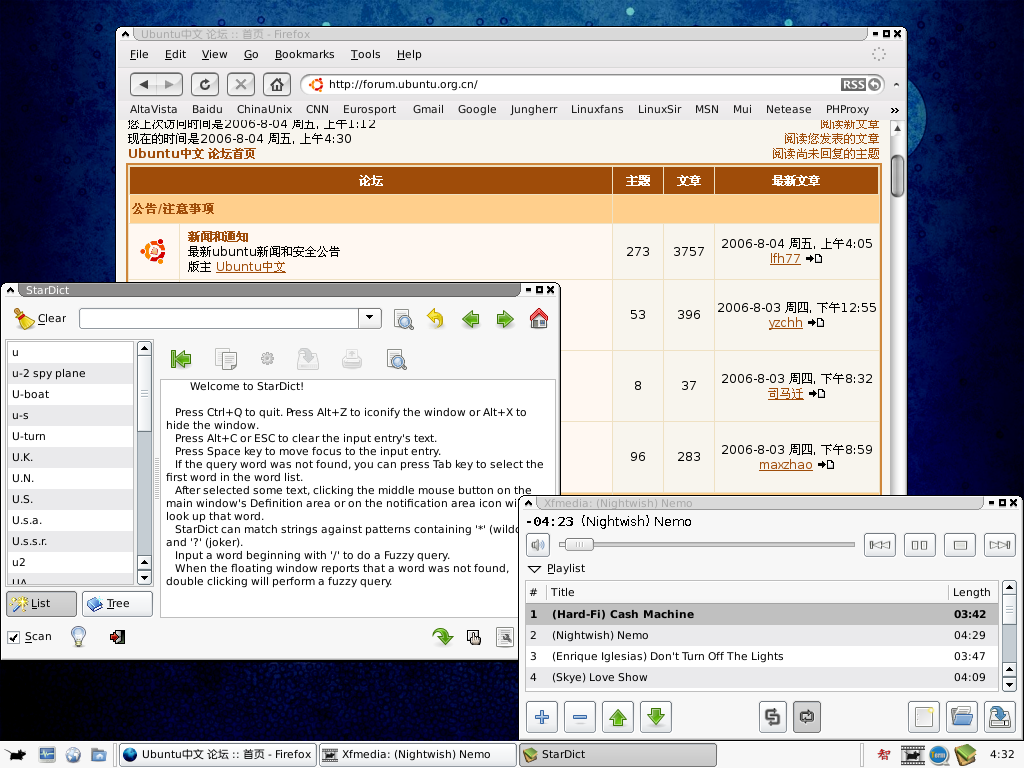Mute audio with Xfmedia speaker icon

[537, 545]
